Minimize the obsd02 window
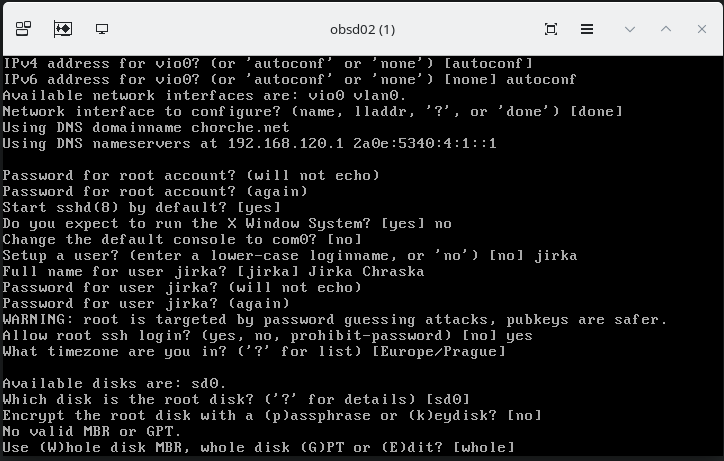The image size is (724, 461). coord(629,29)
